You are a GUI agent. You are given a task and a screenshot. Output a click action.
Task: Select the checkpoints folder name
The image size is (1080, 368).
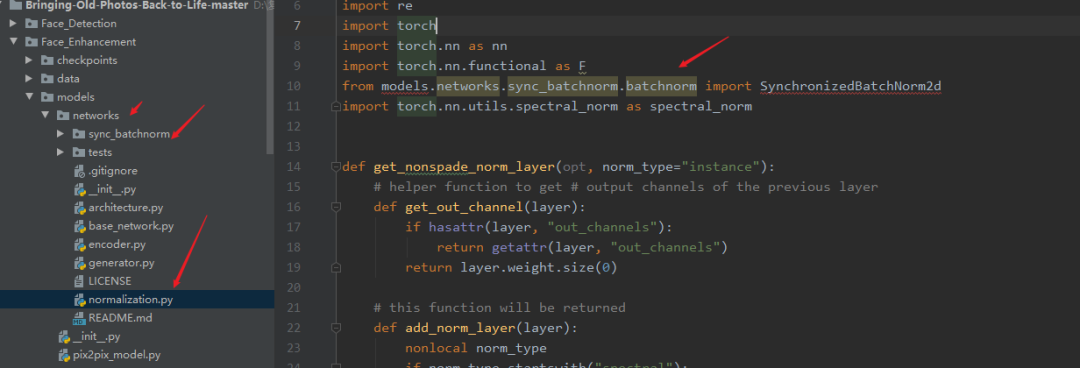[87, 61]
